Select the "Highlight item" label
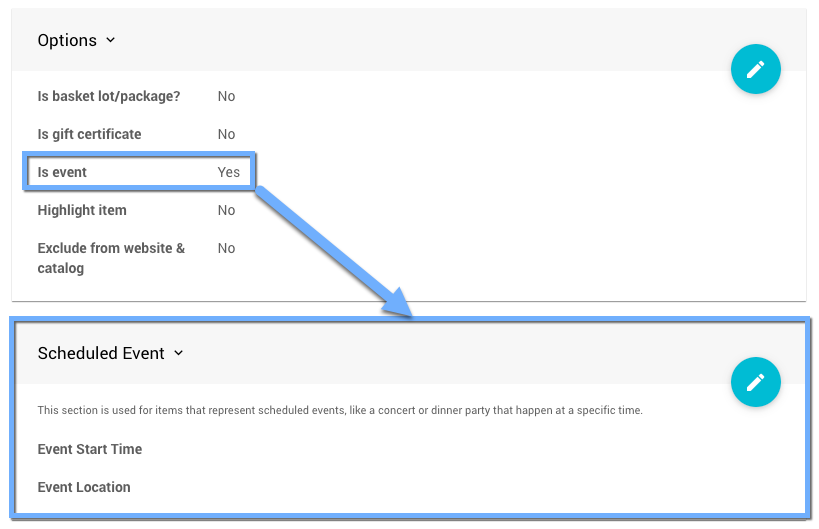The width and height of the screenshot is (819, 529). click(82, 210)
